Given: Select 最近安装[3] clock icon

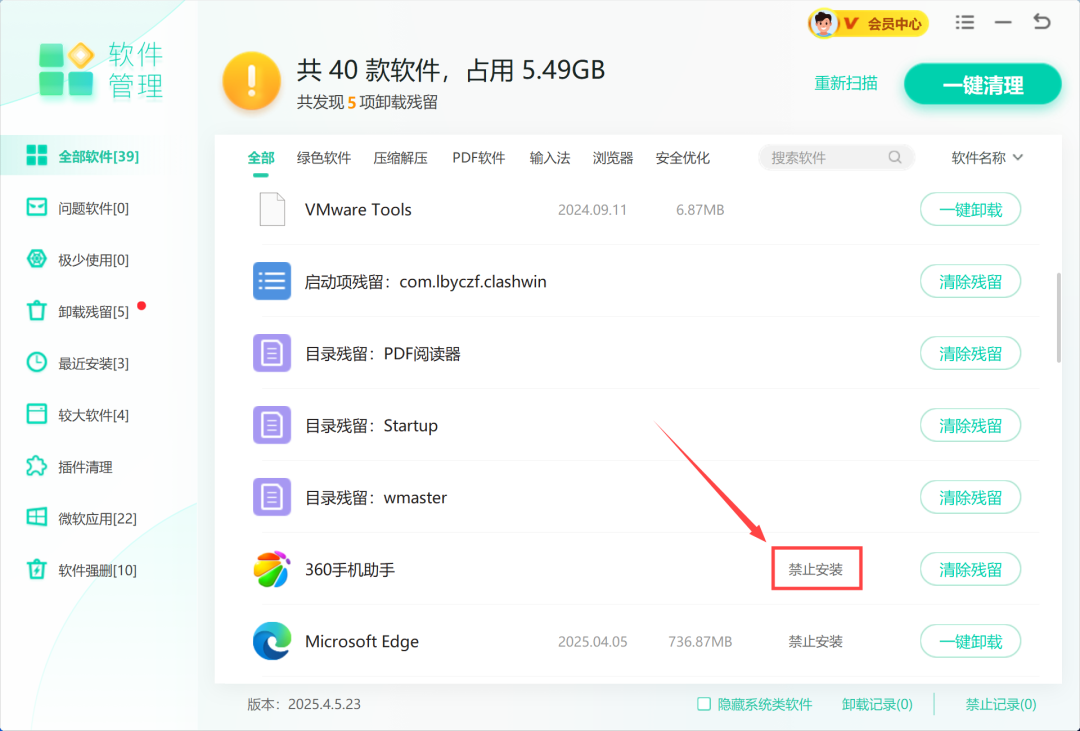Looking at the screenshot, I should point(37,362).
